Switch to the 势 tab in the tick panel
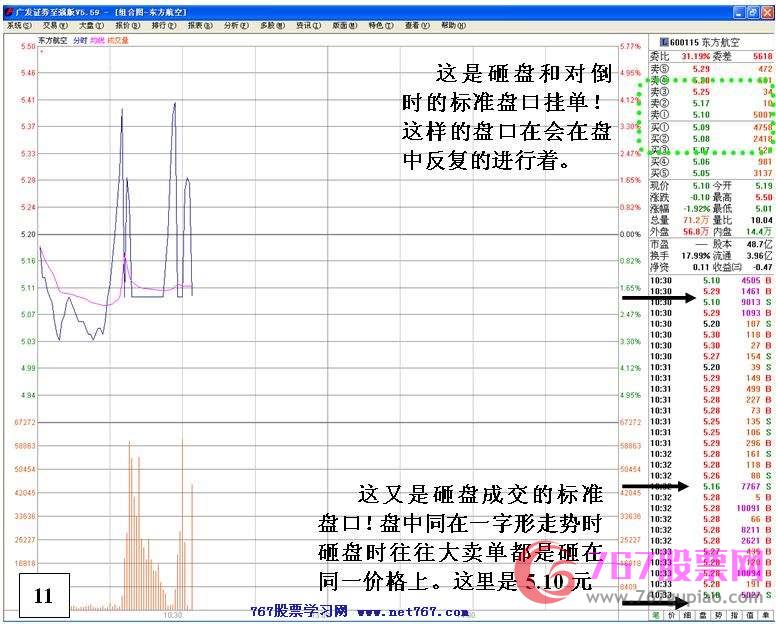Viewport: 776px width, 624px height. 719,615
